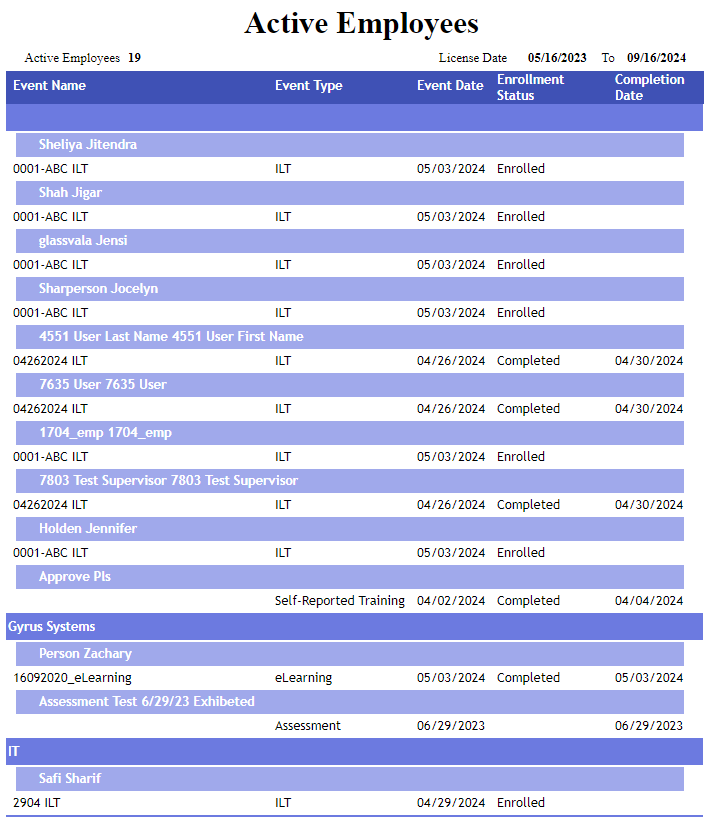Select the Event Type column header
The width and height of the screenshot is (710, 817).
click(308, 86)
